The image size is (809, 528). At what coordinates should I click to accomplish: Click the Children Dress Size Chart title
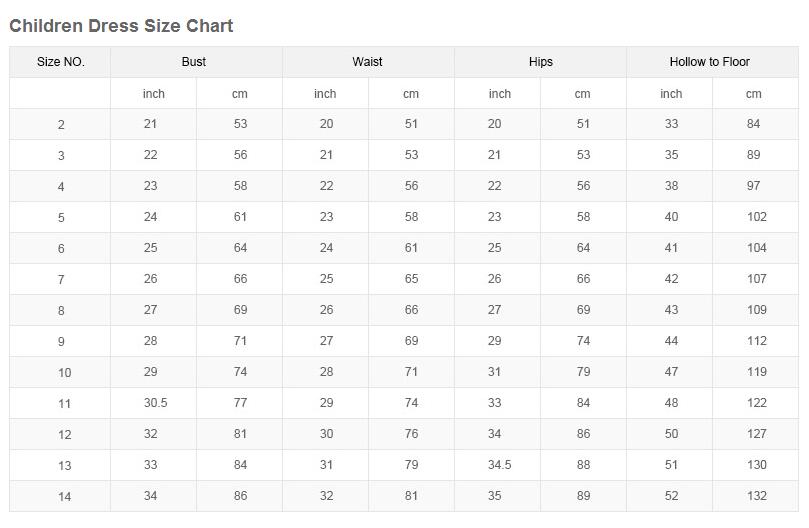point(121,26)
